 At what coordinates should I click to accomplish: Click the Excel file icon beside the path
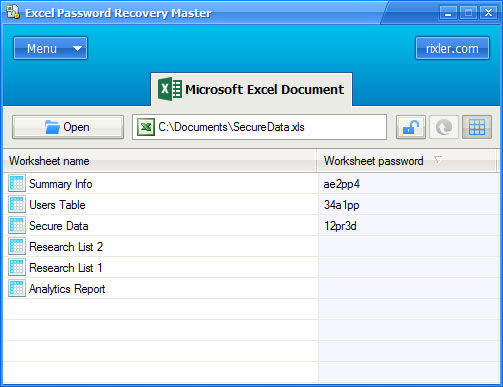(x=146, y=127)
